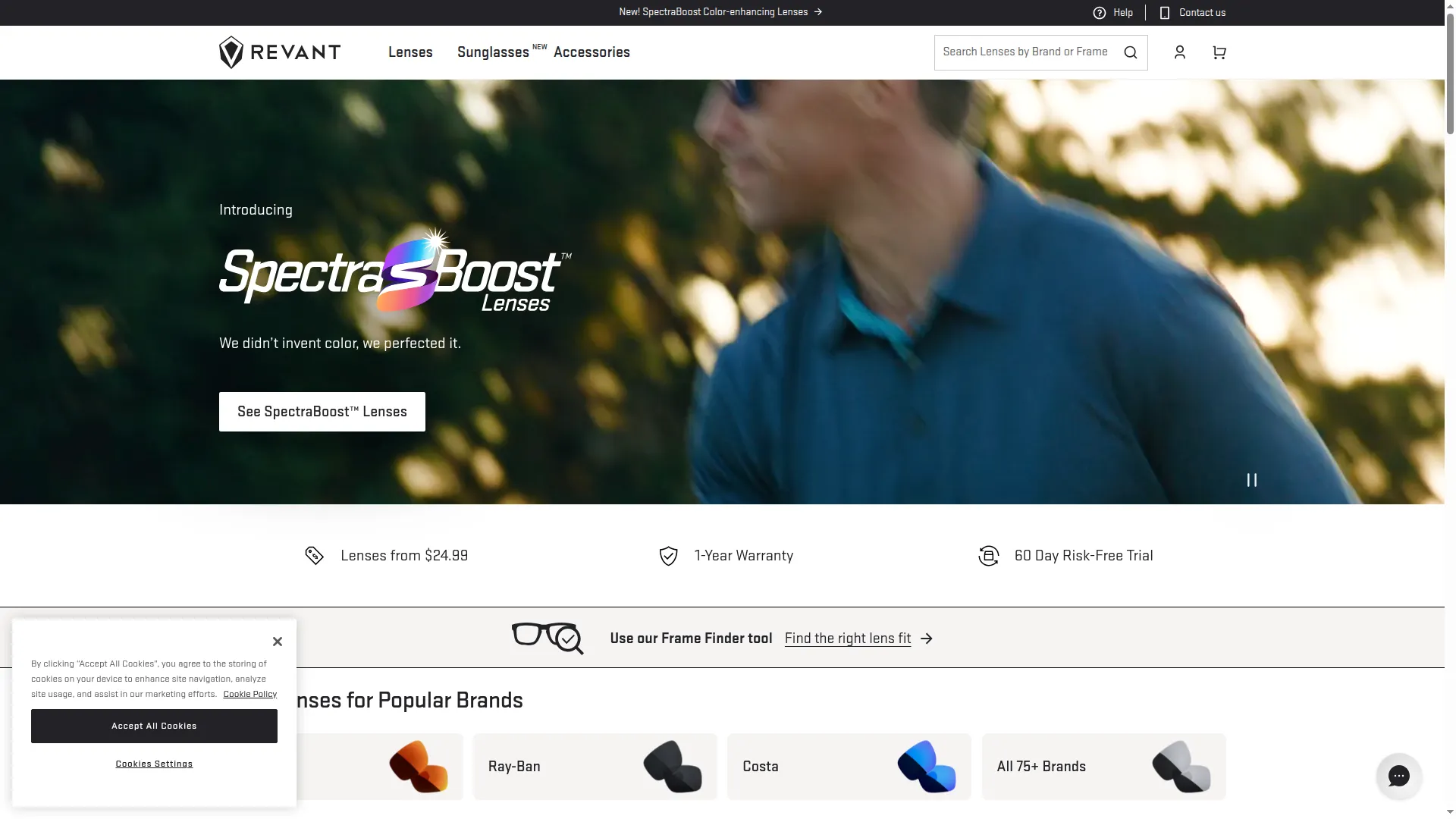
Task: Select the Costa brand card
Action: pos(849,767)
